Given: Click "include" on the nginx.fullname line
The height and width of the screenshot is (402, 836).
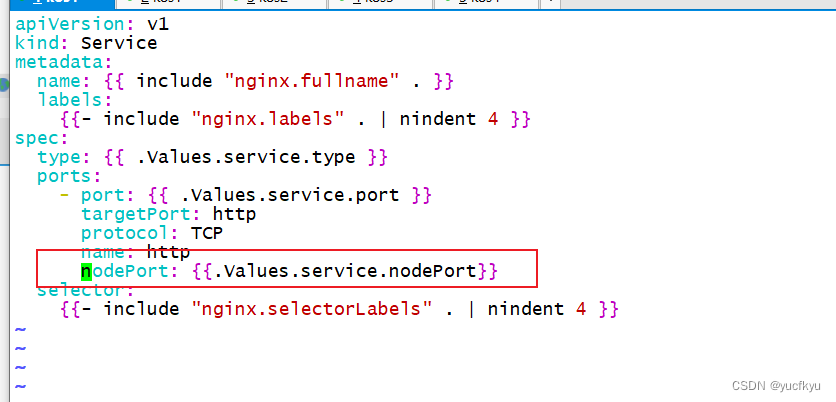Looking at the screenshot, I should point(174,81).
